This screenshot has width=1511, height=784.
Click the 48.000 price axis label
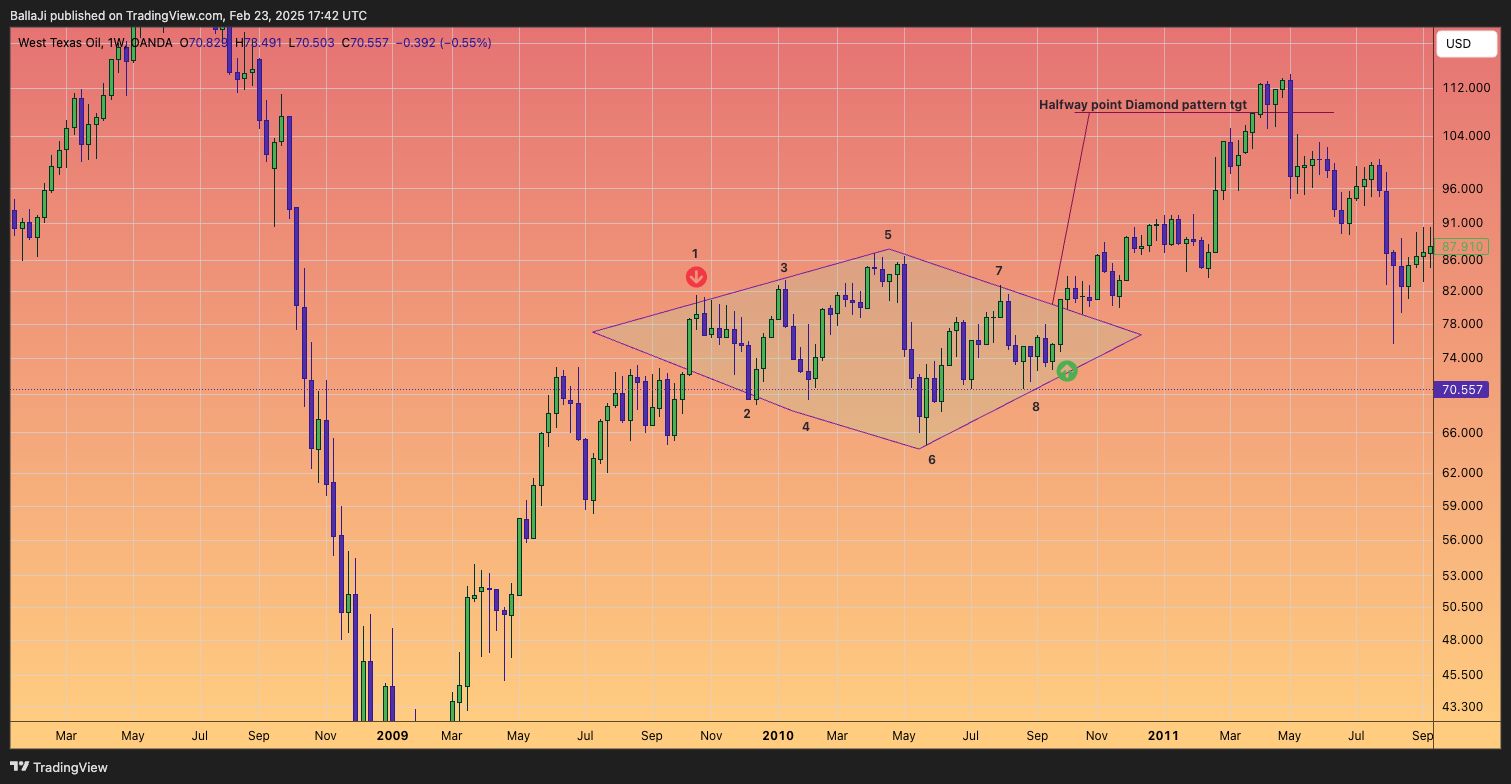tap(1463, 640)
